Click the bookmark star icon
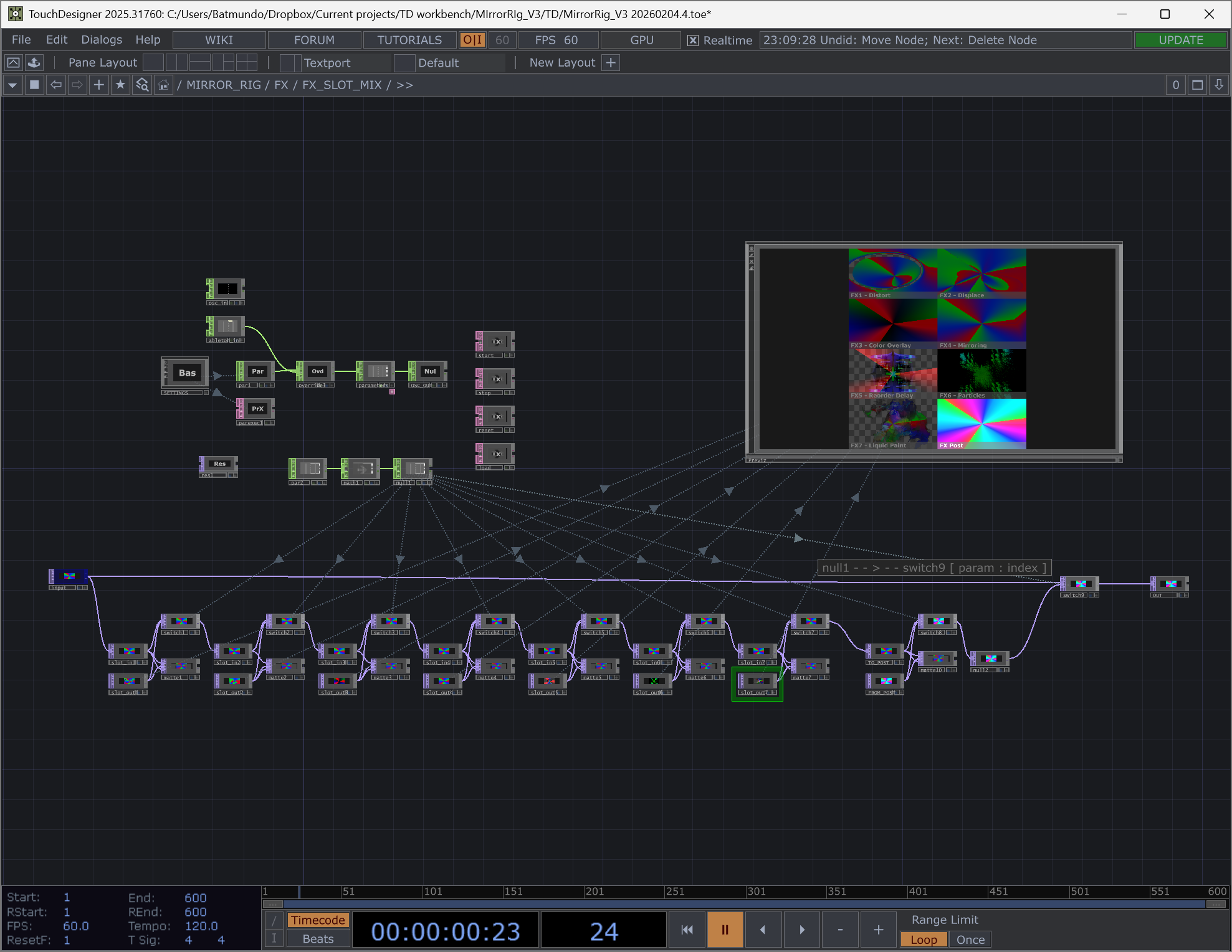Screen dimensions: 1232x952 (120, 85)
